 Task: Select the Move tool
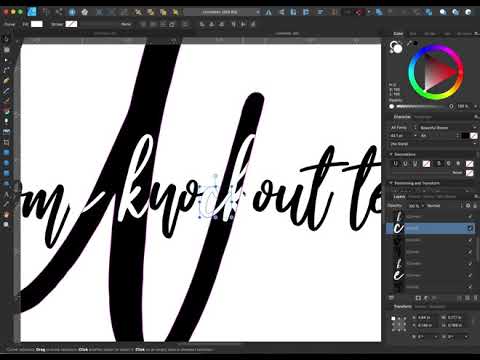[x=6, y=39]
